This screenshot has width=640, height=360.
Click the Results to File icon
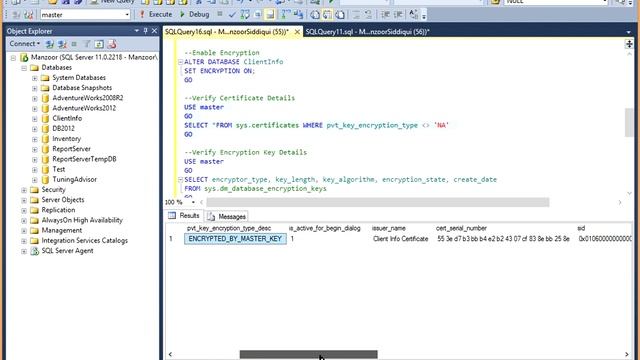340,15
